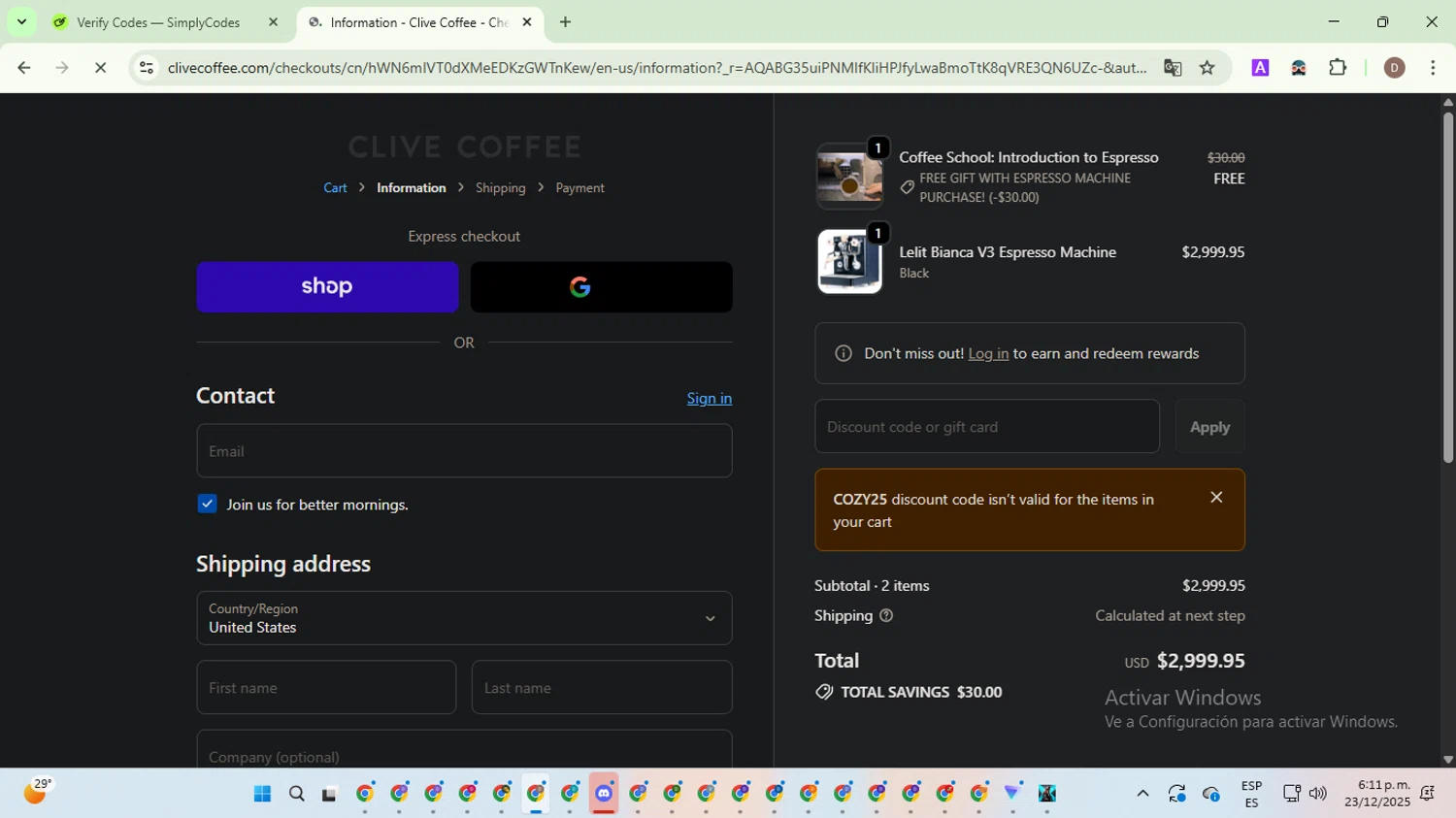Click scrollbar down arrow

point(1448,760)
